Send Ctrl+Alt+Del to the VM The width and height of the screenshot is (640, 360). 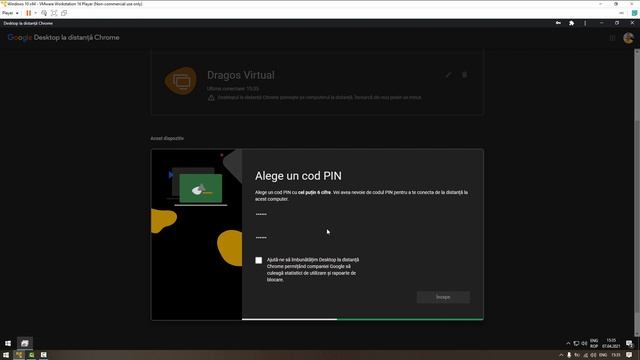[x=44, y=13]
